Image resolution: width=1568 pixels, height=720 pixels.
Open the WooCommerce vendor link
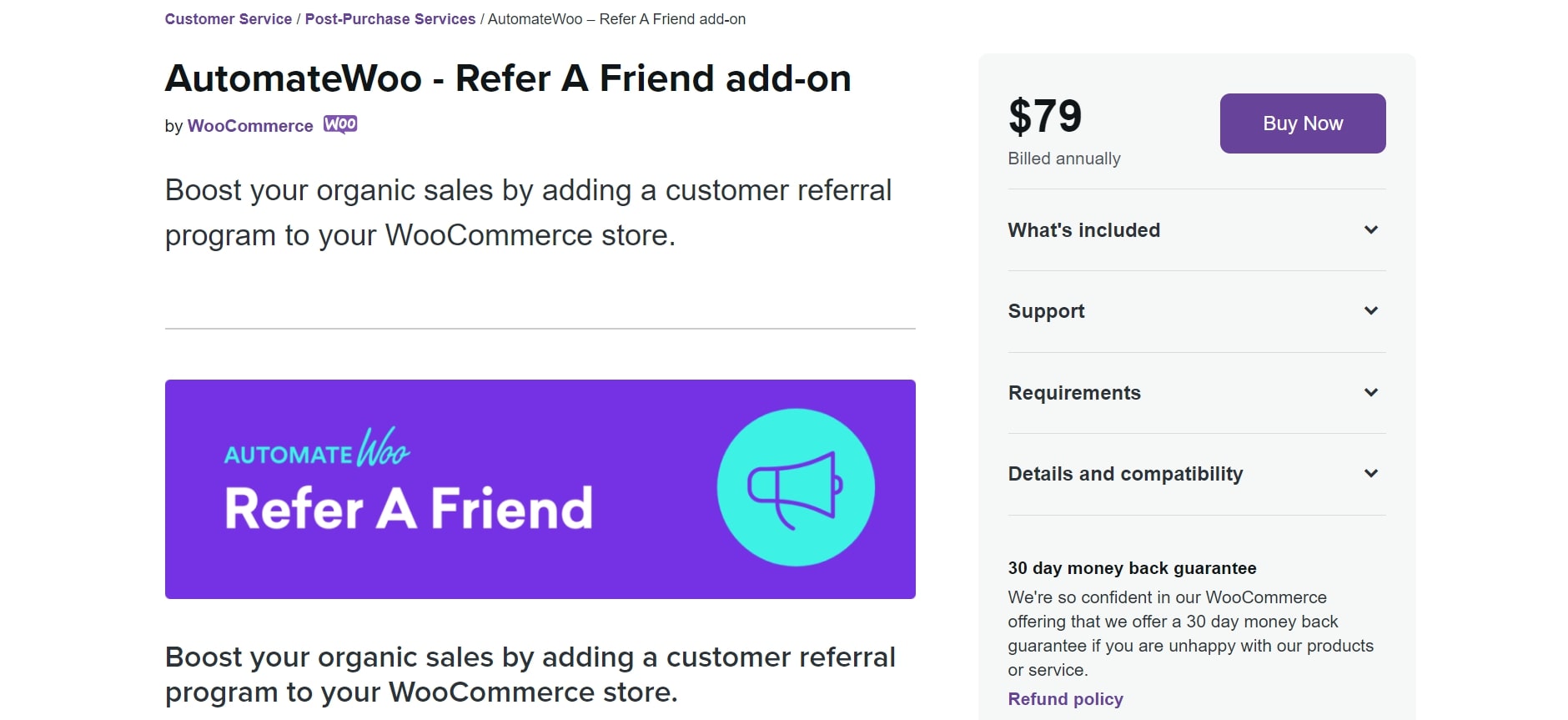[250, 126]
